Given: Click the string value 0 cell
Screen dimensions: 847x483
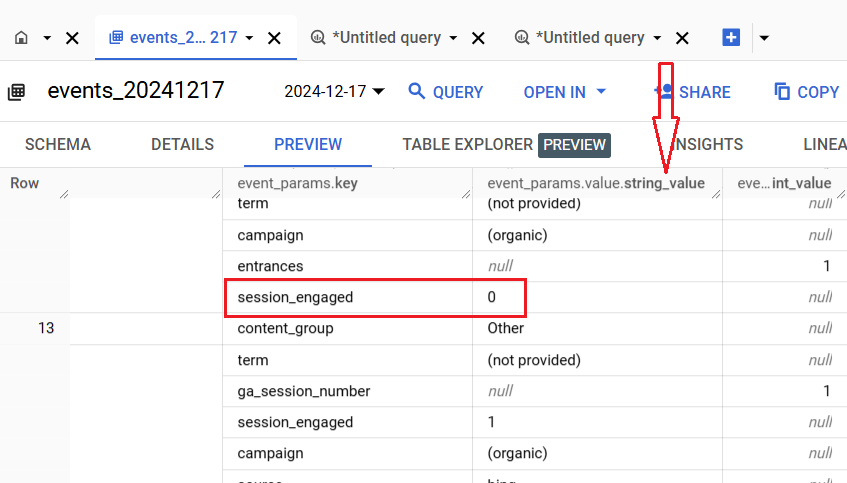Looking at the screenshot, I should (597, 297).
